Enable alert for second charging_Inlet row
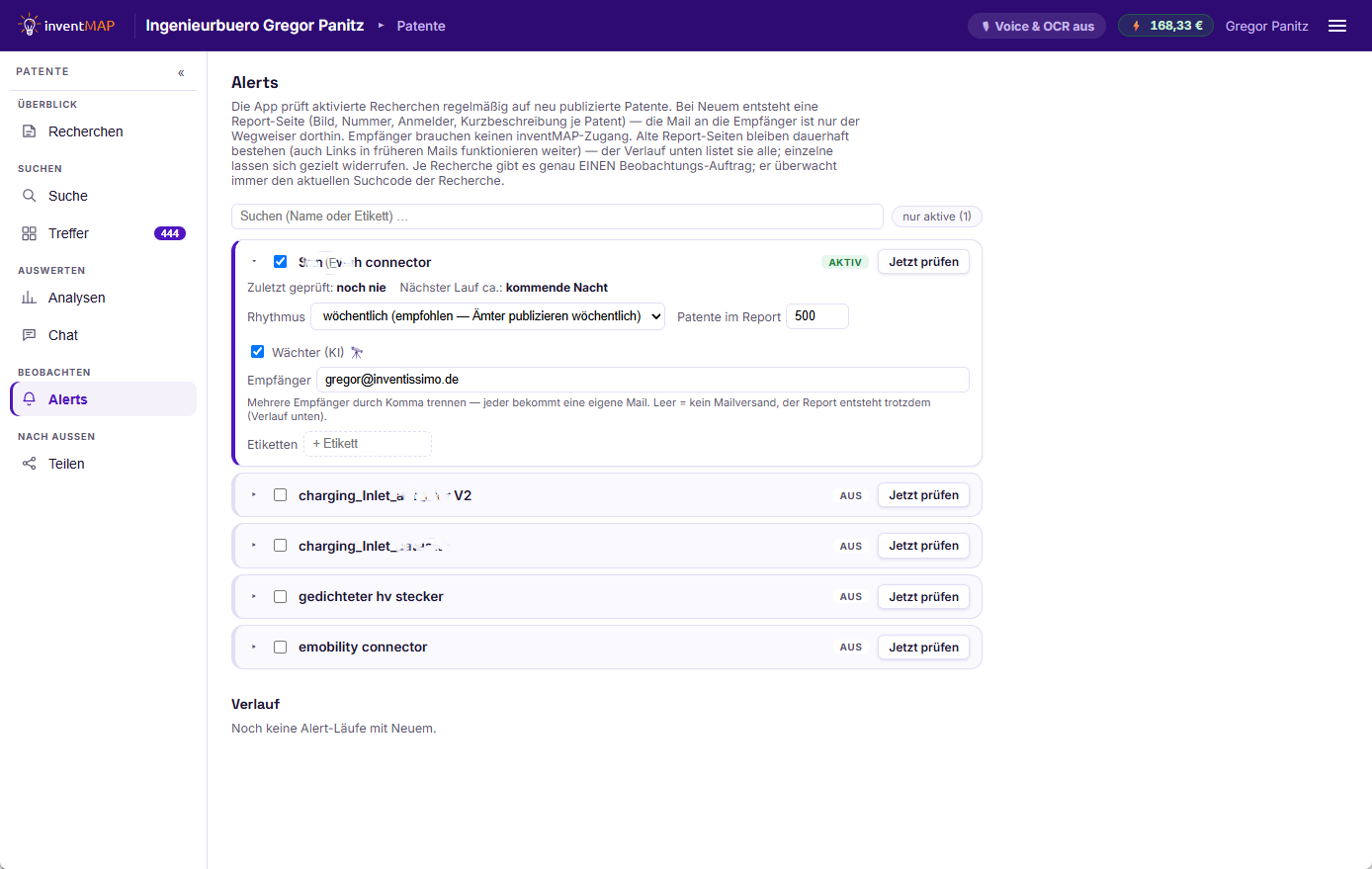This screenshot has height=869, width=1372. pos(280,546)
